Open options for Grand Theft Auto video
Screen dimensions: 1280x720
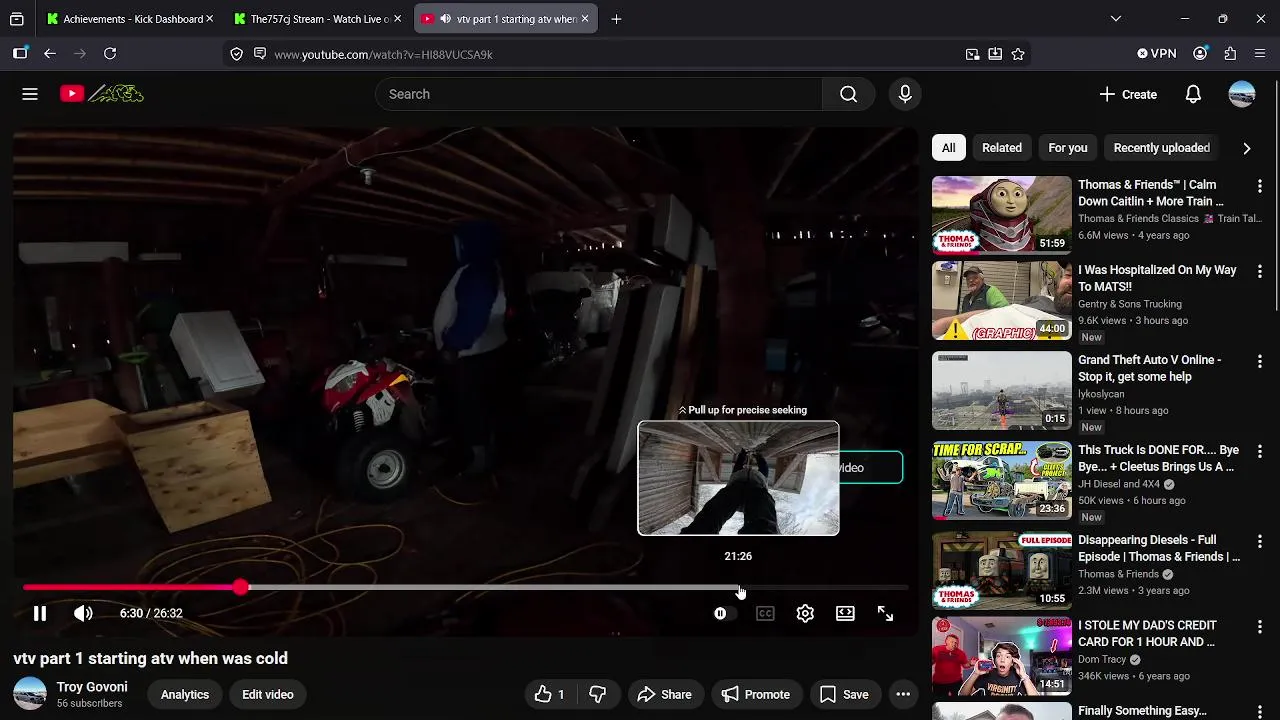pyautogui.click(x=1259, y=362)
